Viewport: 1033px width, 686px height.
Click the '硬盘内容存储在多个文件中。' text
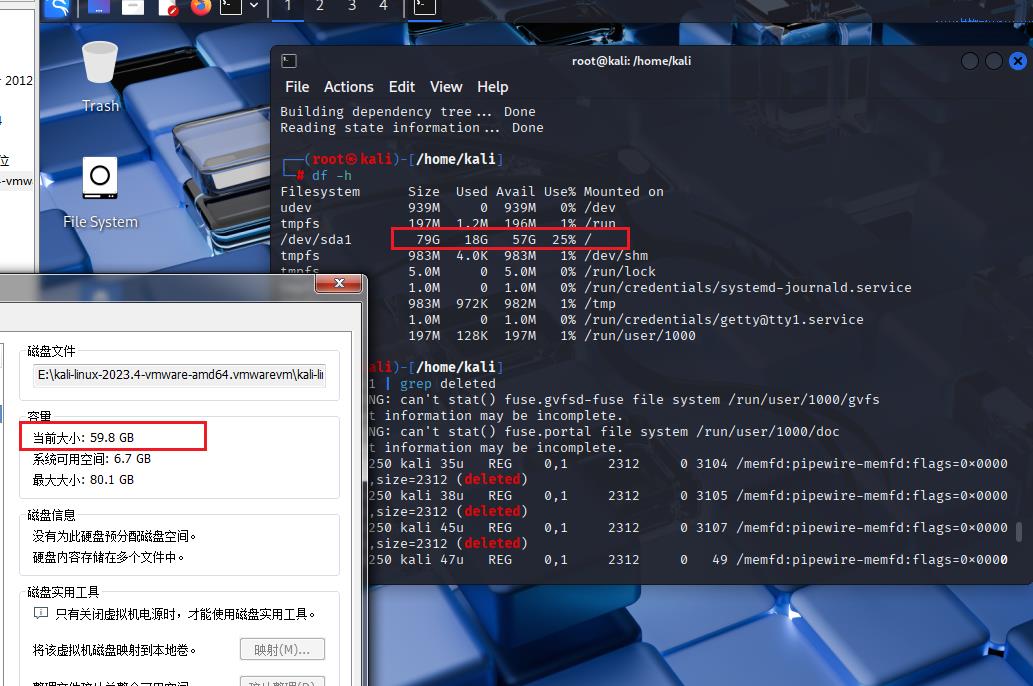point(108,557)
